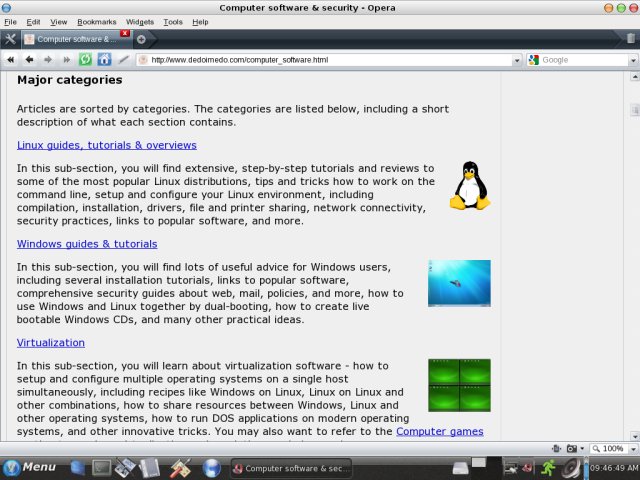Click the red Opera tray icon
This screenshot has height=480, width=640.
coord(527,469)
